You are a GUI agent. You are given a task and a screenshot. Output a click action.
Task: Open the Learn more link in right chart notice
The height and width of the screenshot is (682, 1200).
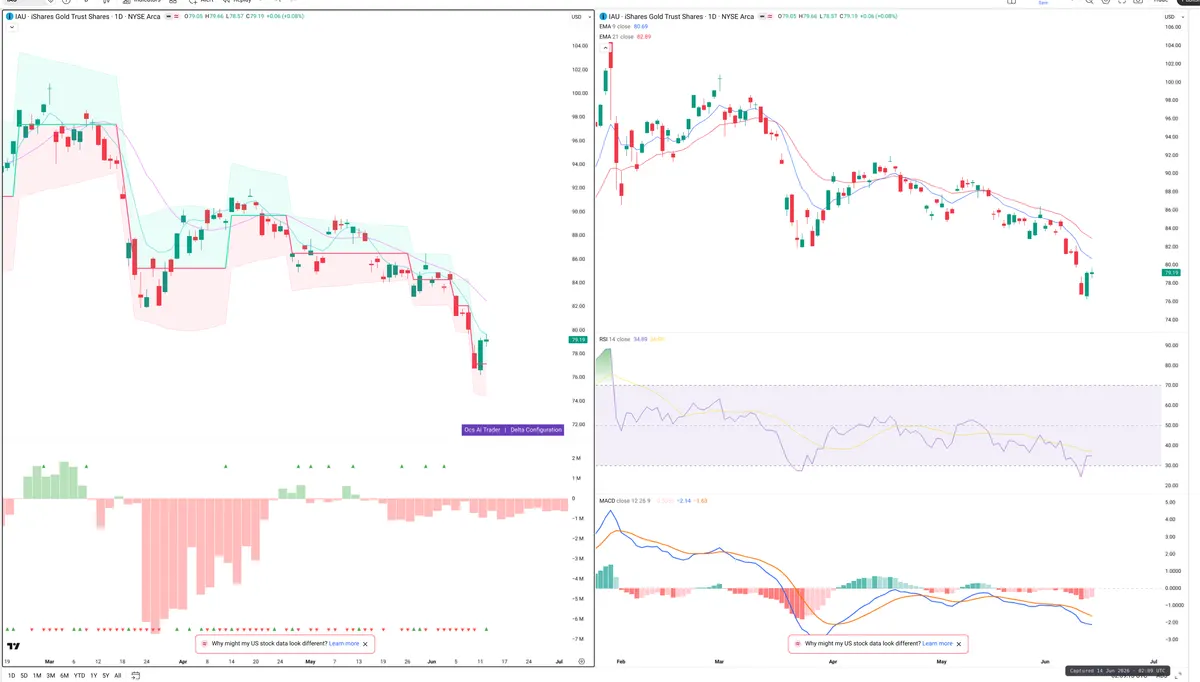[937, 644]
